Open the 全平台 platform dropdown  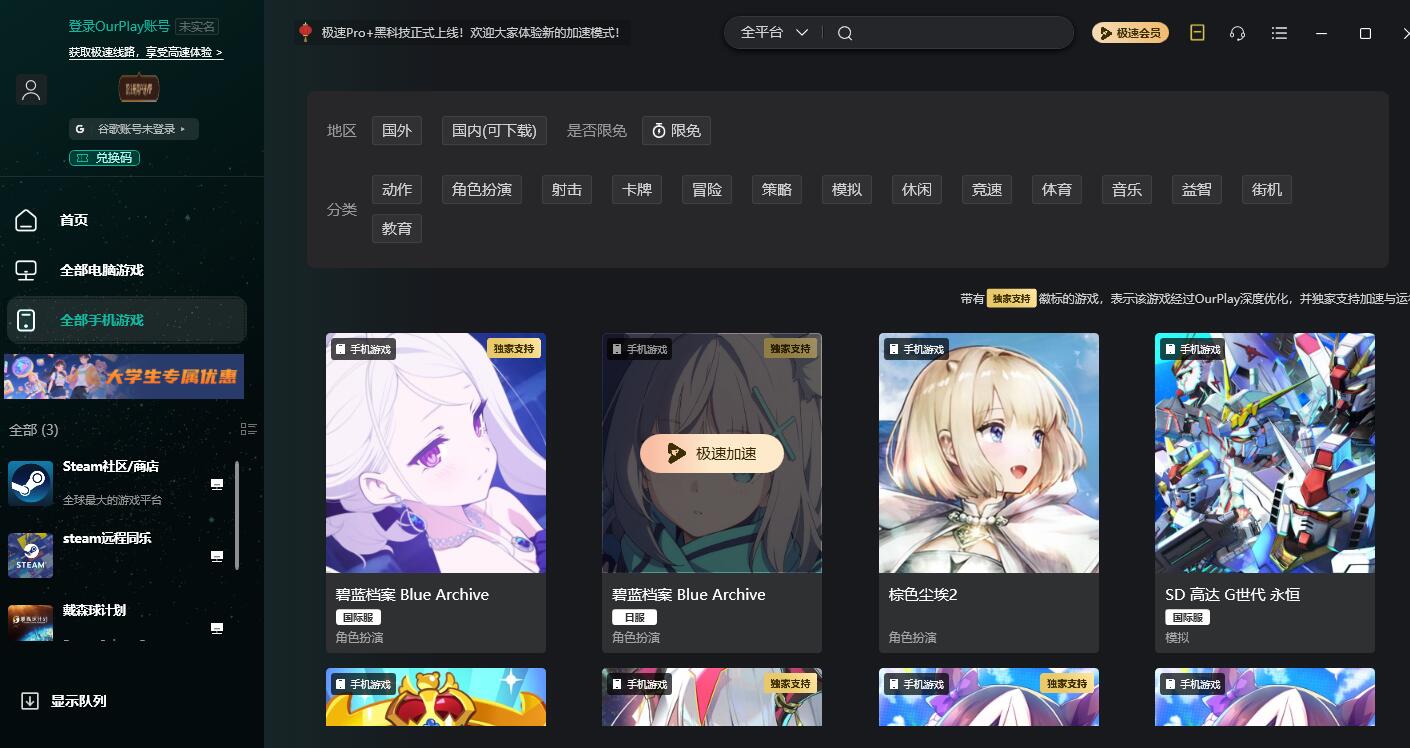pos(774,33)
